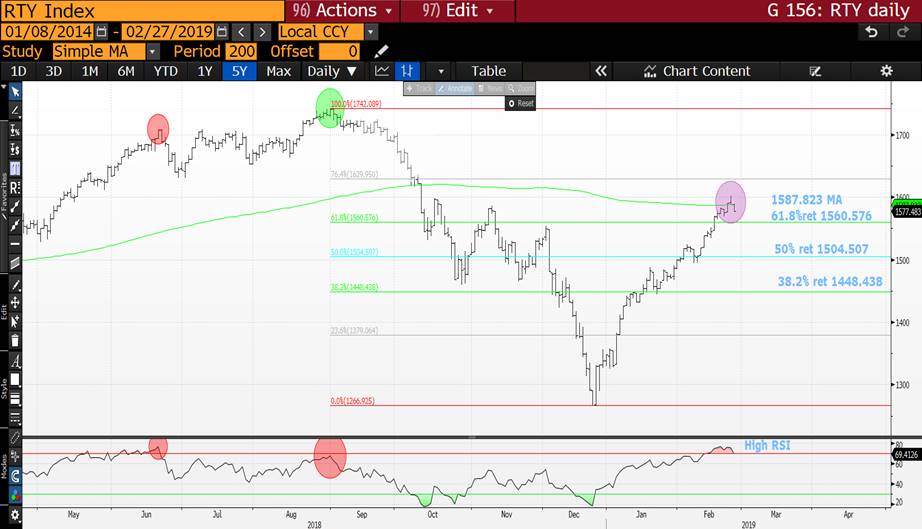922x529 pixels.
Task: Open the line thickness style option
Action: point(15,400)
